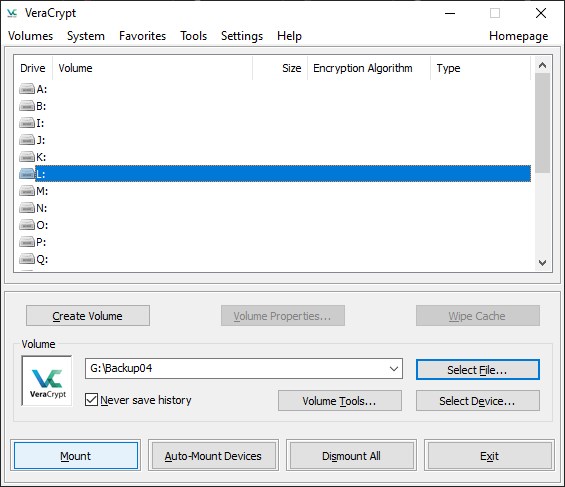Open the Favorites menu

[142, 36]
